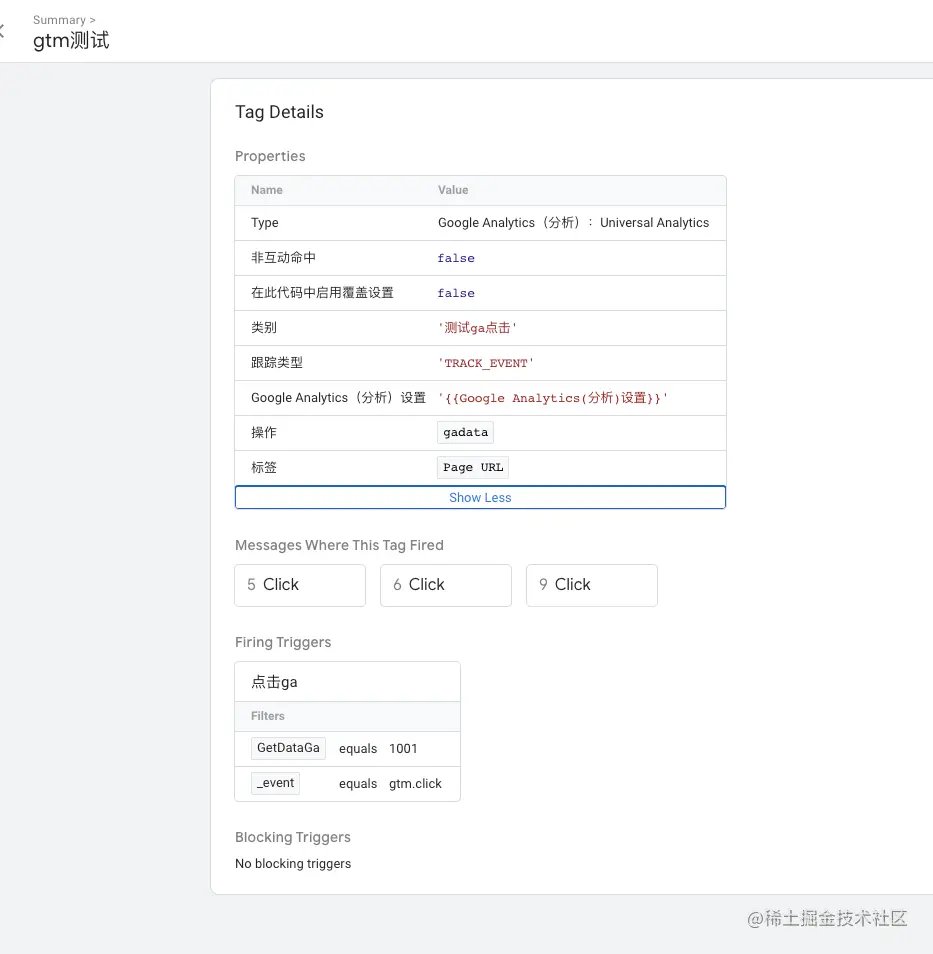This screenshot has width=933, height=954.
Task: Click the Page URL variable chip
Action: 473,467
